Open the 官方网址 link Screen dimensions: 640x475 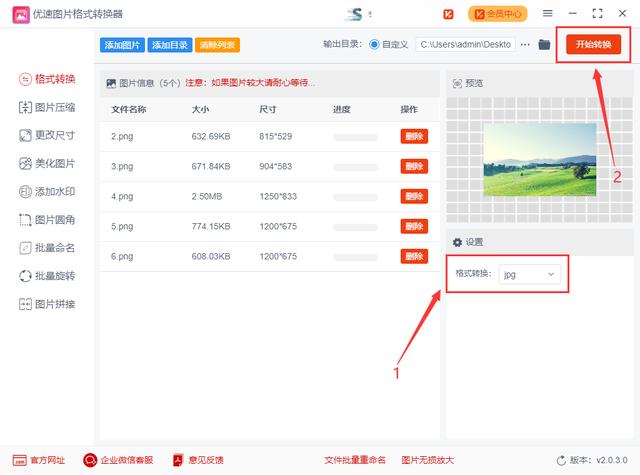pyautogui.click(x=39, y=460)
